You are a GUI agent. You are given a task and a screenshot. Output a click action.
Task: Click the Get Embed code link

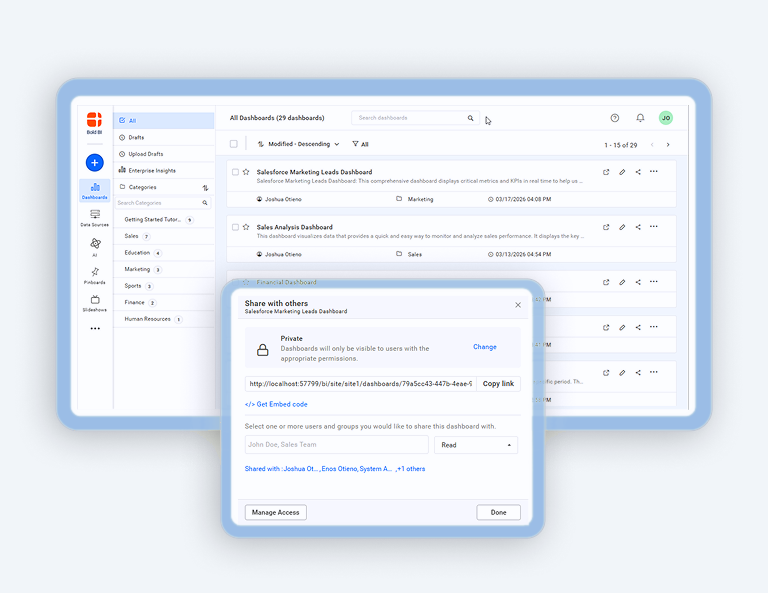(x=276, y=404)
